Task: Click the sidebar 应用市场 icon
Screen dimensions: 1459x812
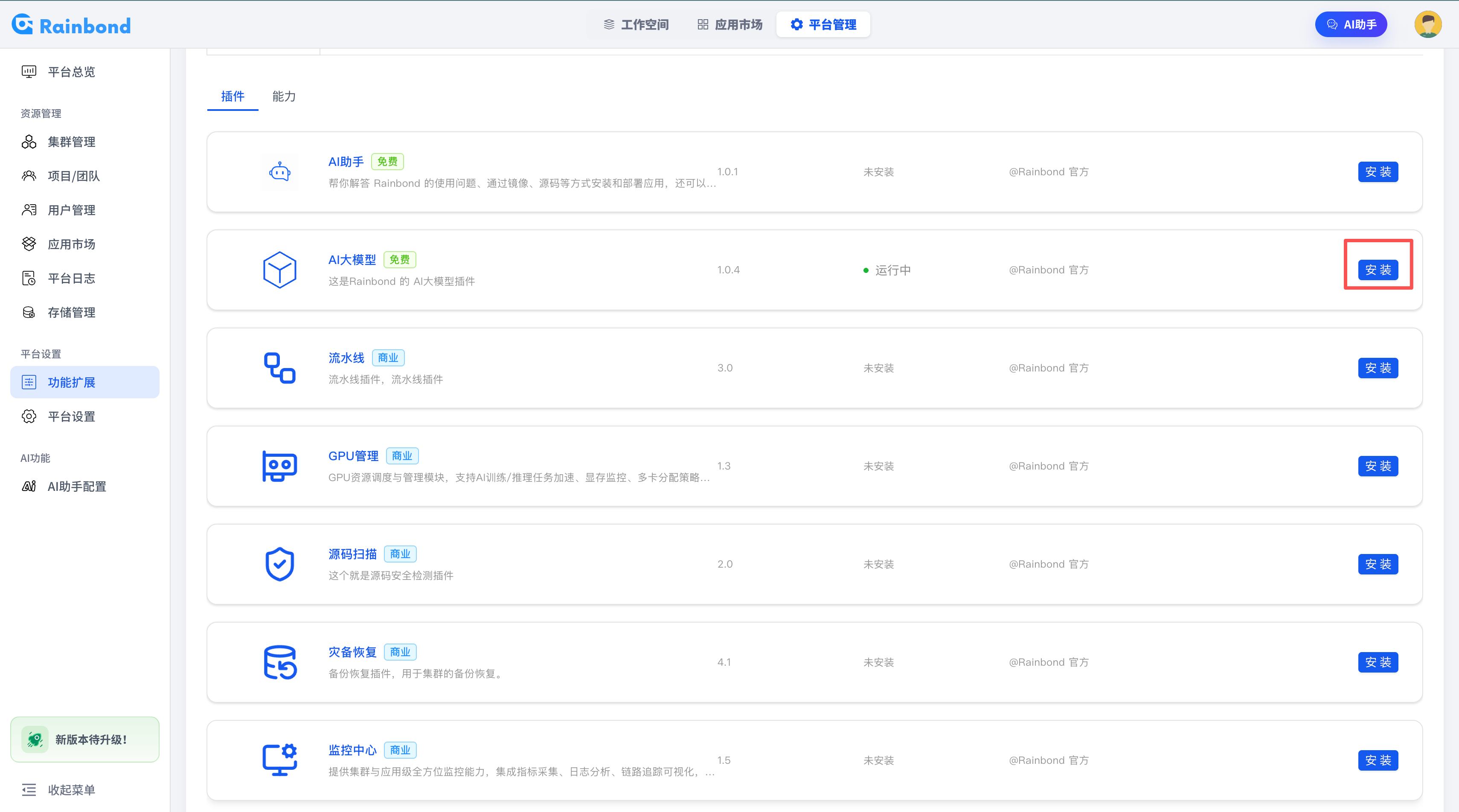Action: pos(29,244)
